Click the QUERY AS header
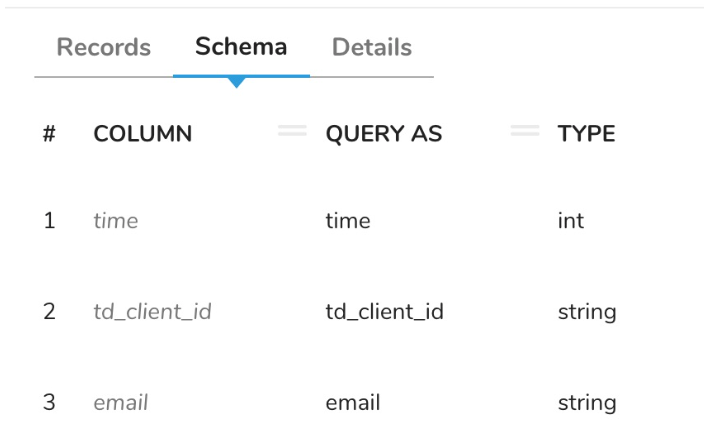This screenshot has width=706, height=422. [x=383, y=133]
